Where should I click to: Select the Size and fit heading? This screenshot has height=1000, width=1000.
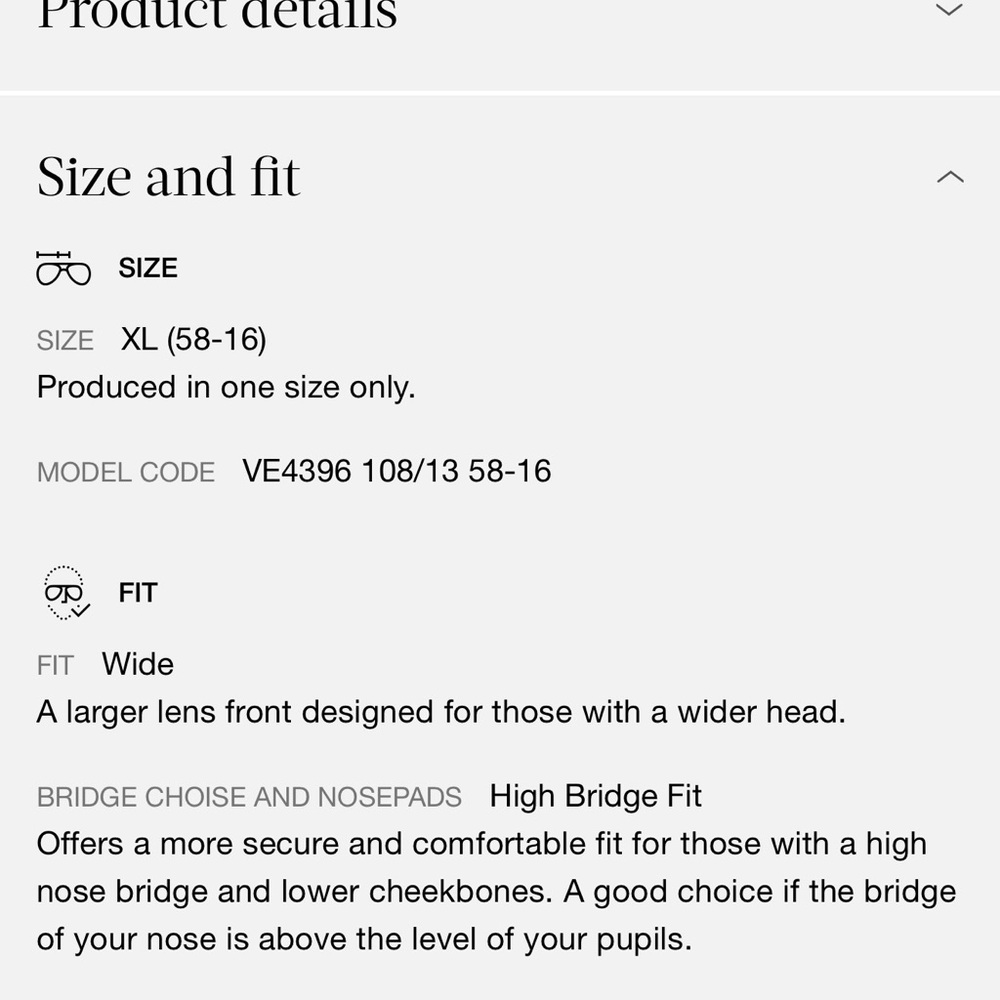coord(168,176)
